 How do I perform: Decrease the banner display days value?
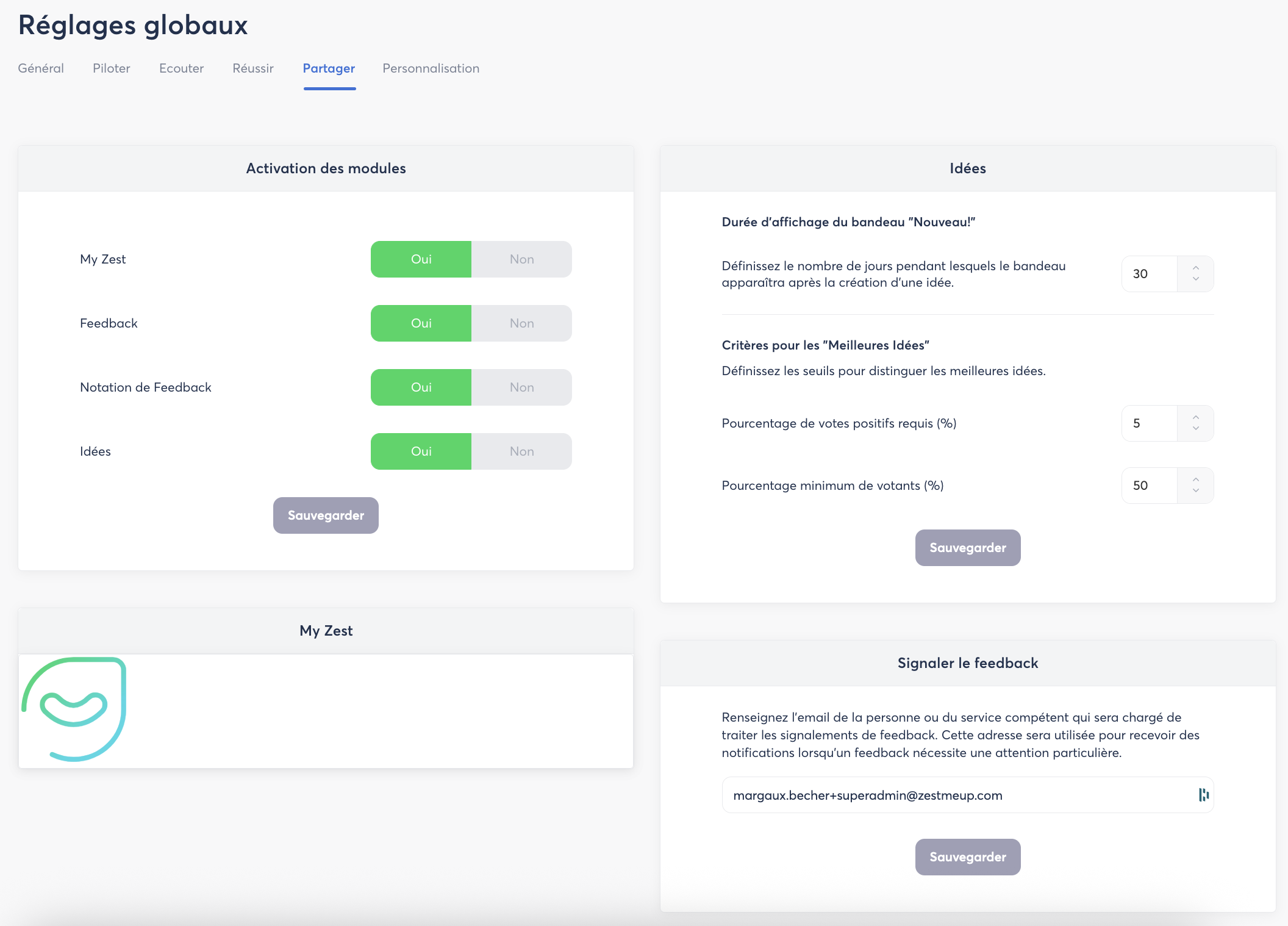tap(1195, 279)
